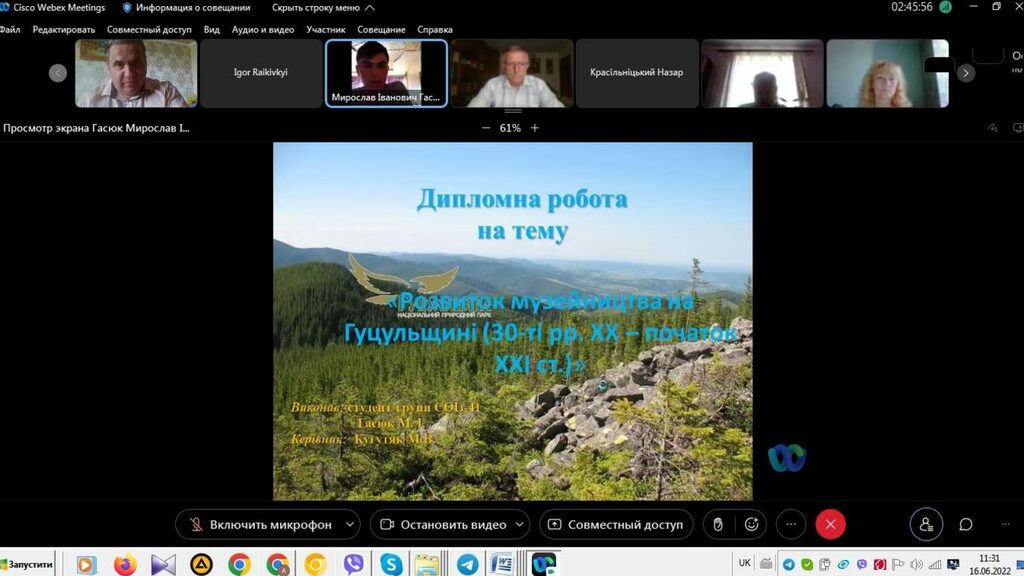Screen dimensions: 1024x576
Task: Click the Совместный доступ share button
Action: pyautogui.click(x=615, y=524)
